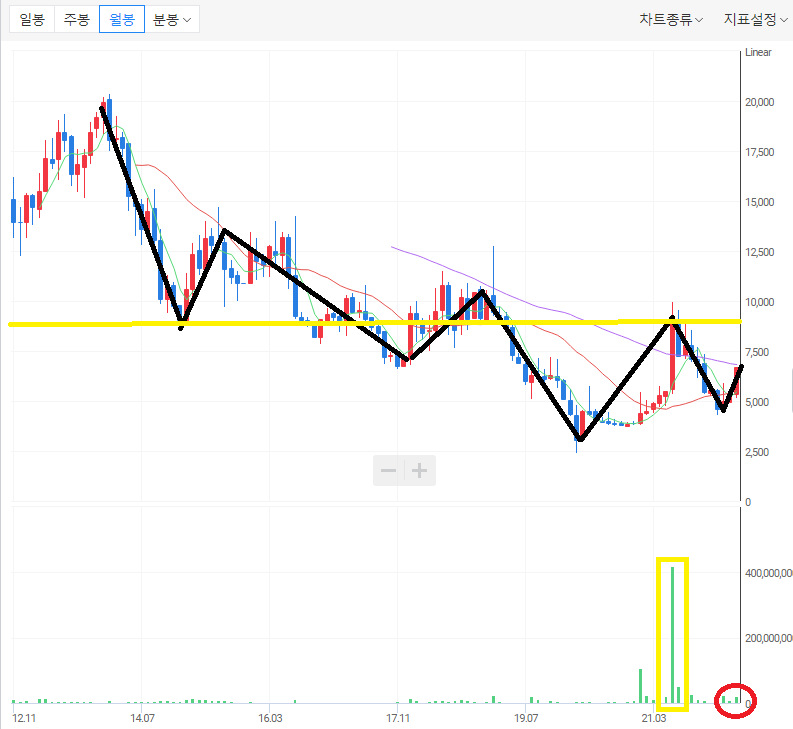
Task: Switch to the 주봉 weekly chart tab
Action: [77, 19]
